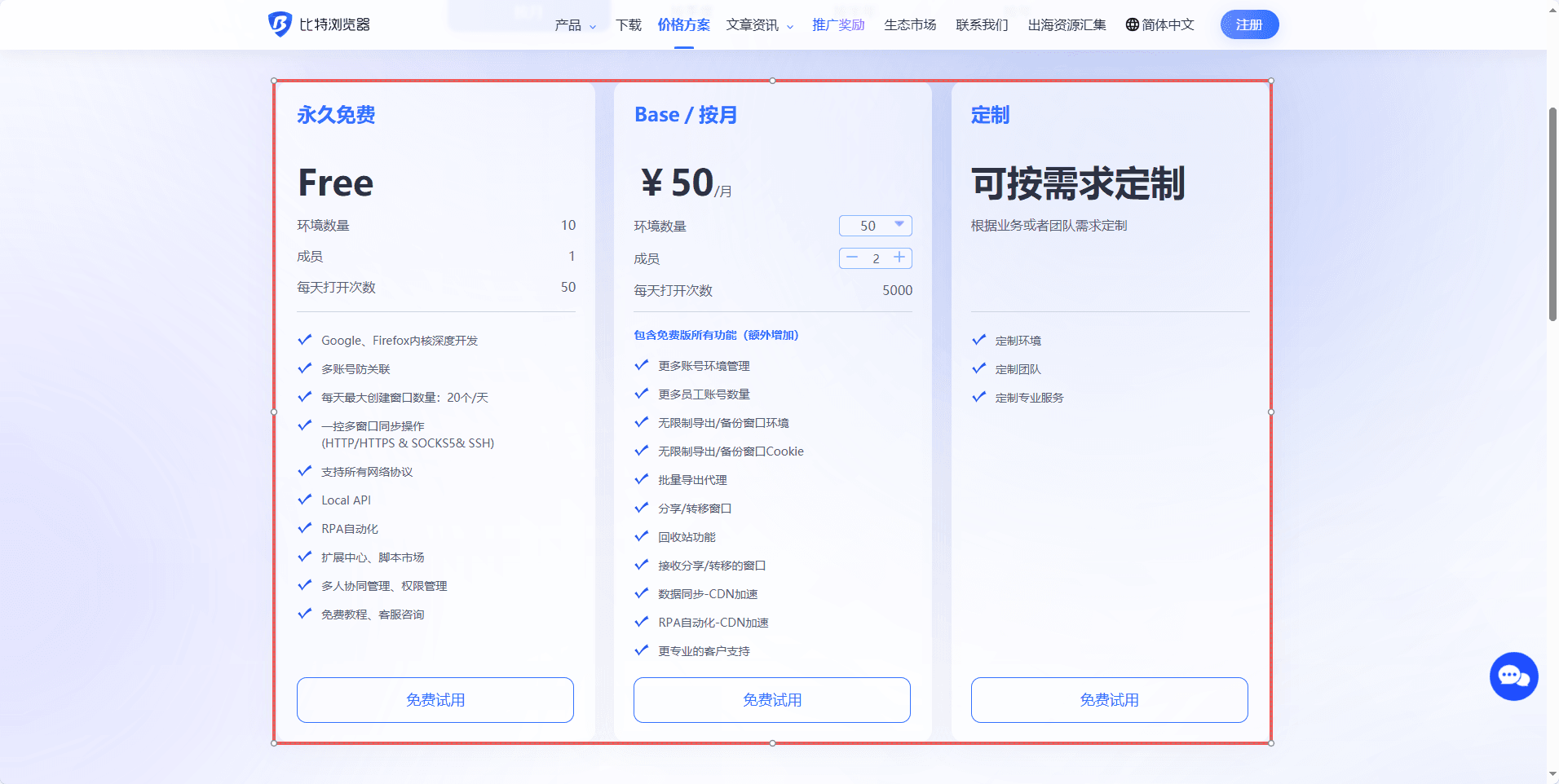Click 免费试用 under the 定制 plan

[1108, 699]
